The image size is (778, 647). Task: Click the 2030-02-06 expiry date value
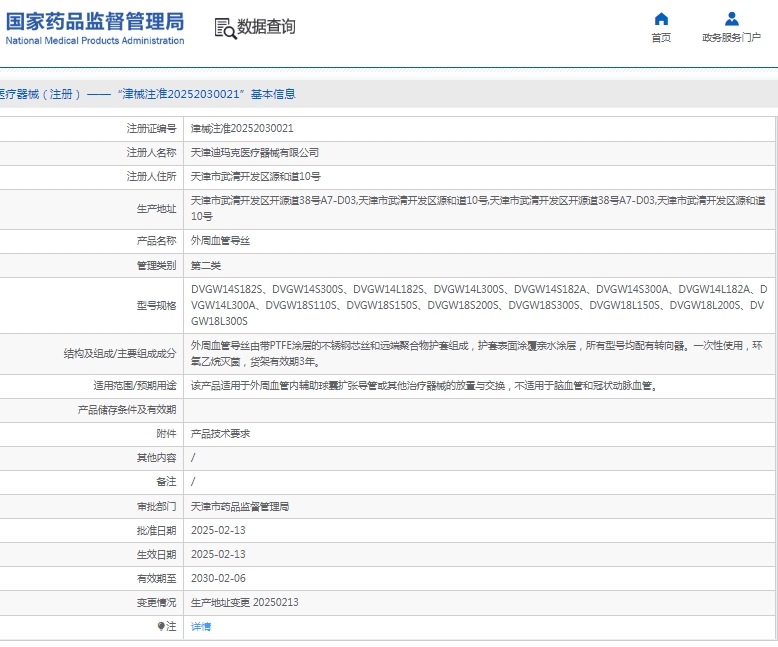218,578
